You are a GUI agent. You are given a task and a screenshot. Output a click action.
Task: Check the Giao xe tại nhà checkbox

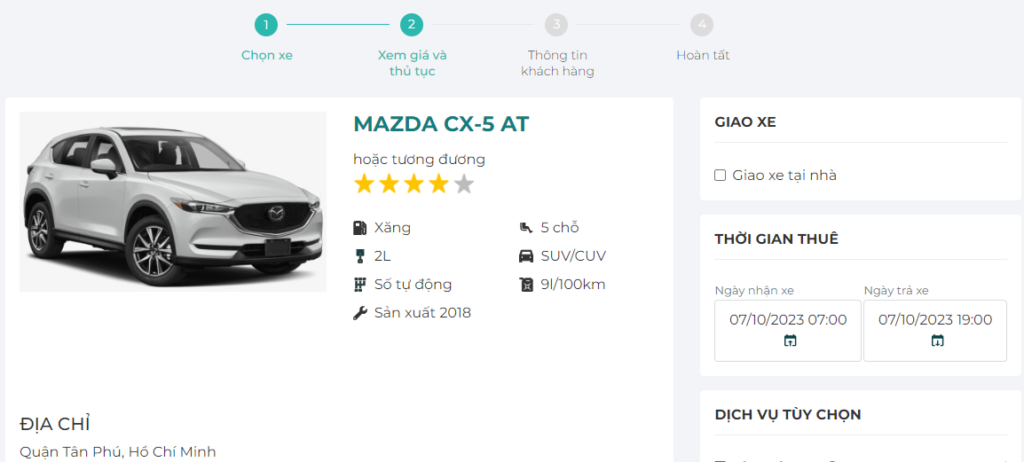click(720, 175)
